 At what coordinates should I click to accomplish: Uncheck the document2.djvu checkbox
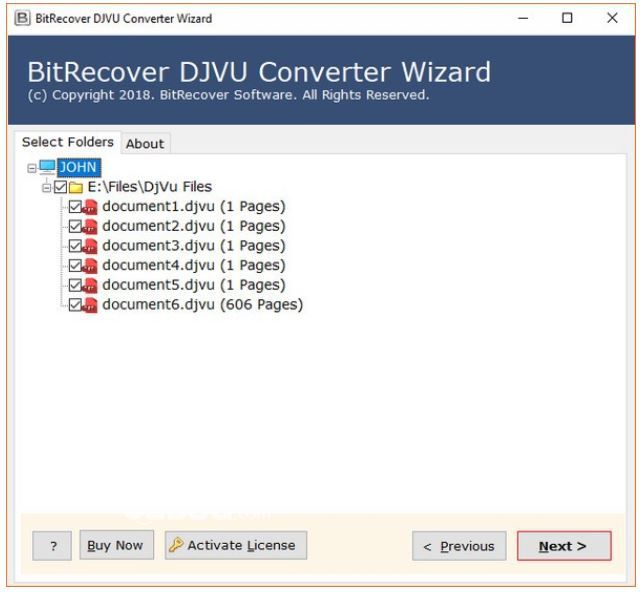75,226
